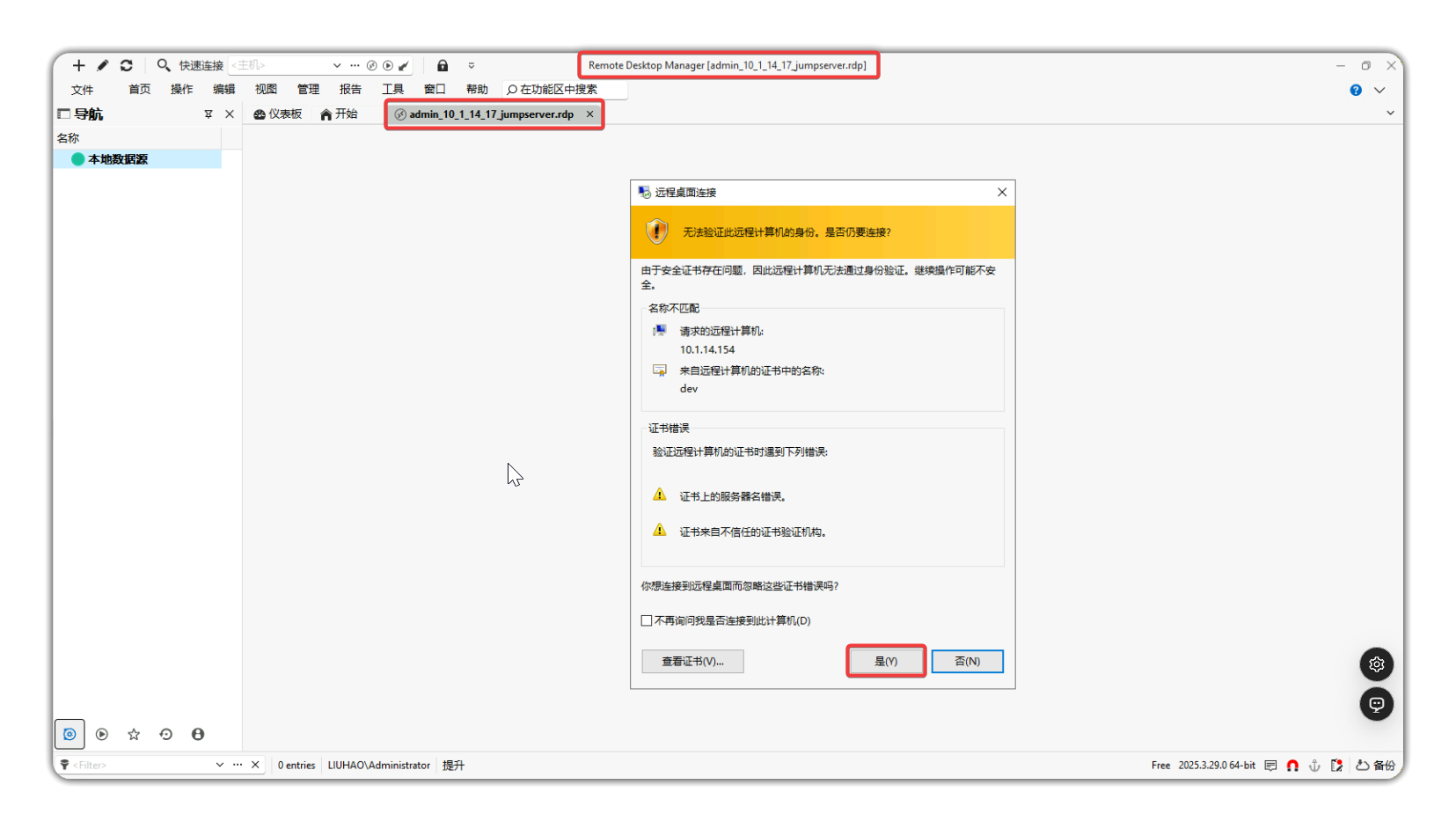Expand the ribbon chevron next to help icon
The width and height of the screenshot is (1456, 814).
click(1379, 90)
